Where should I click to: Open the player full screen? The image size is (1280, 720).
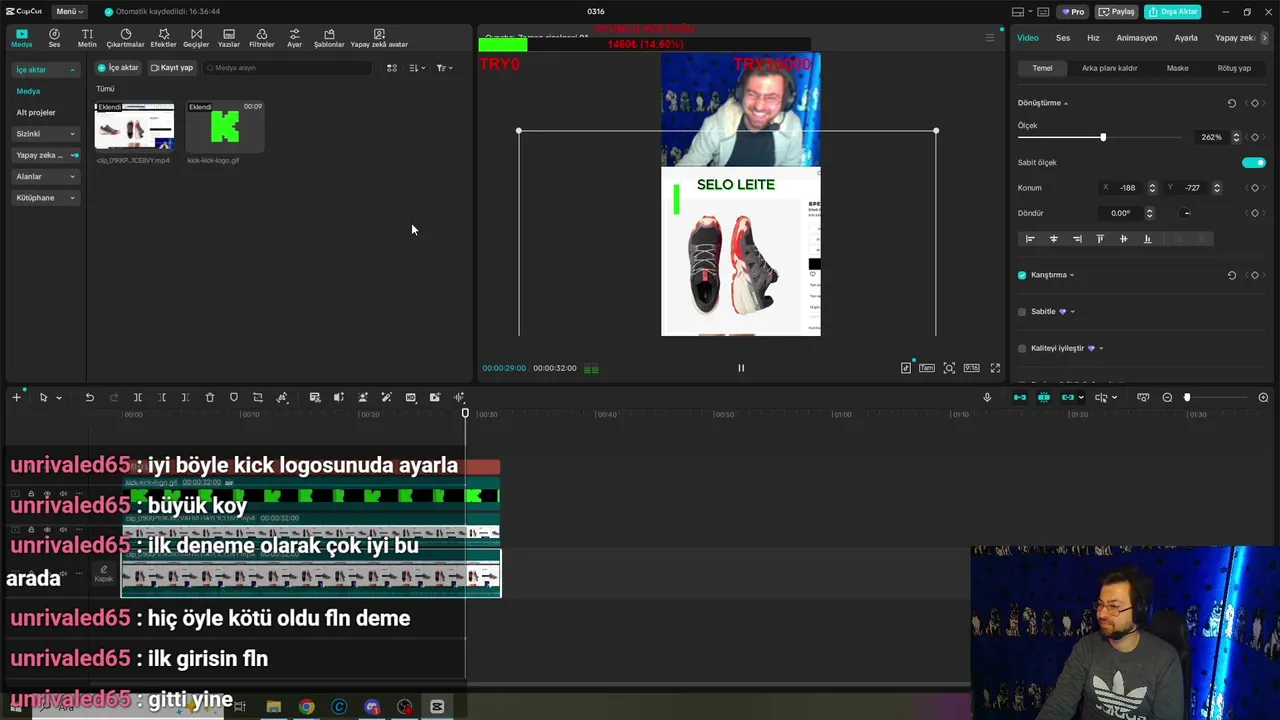[995, 368]
